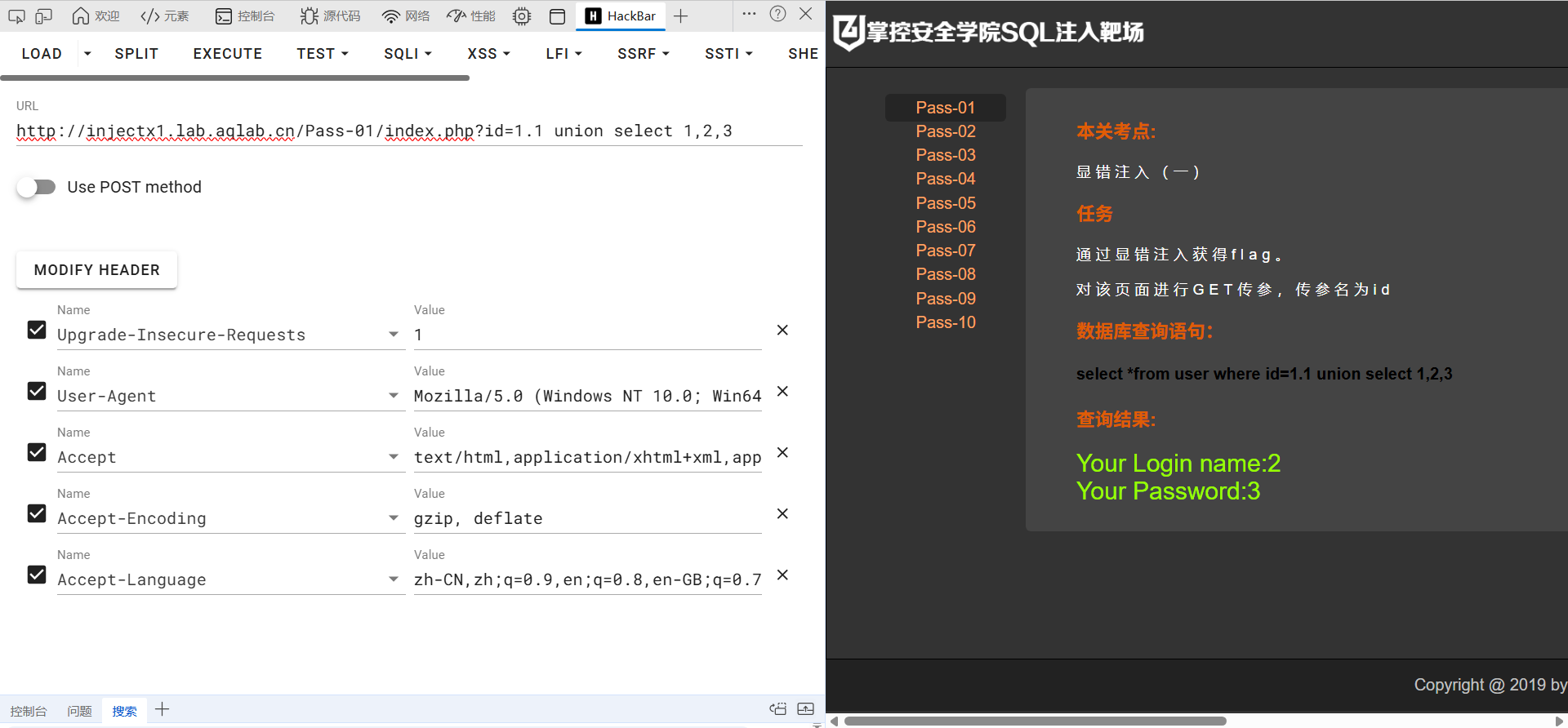The image size is (1568, 728).
Task: Remove the Accept-Language header row
Action: pyautogui.click(x=782, y=575)
